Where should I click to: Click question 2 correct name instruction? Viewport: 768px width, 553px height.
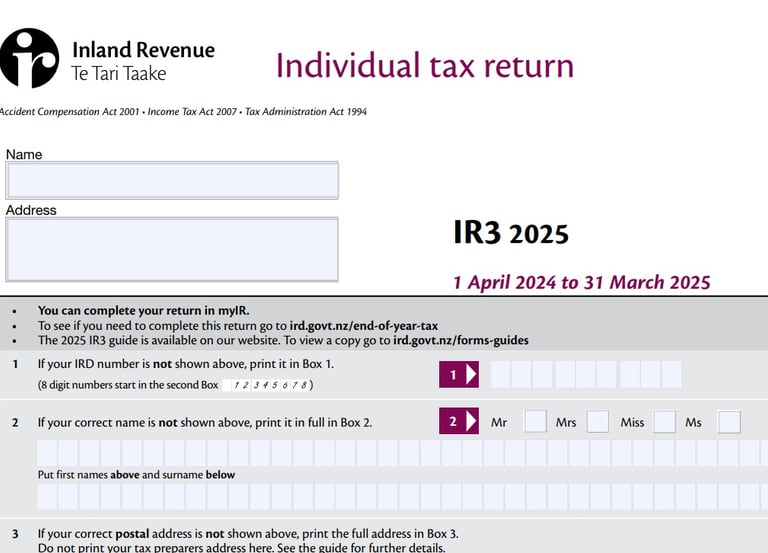[205, 422]
